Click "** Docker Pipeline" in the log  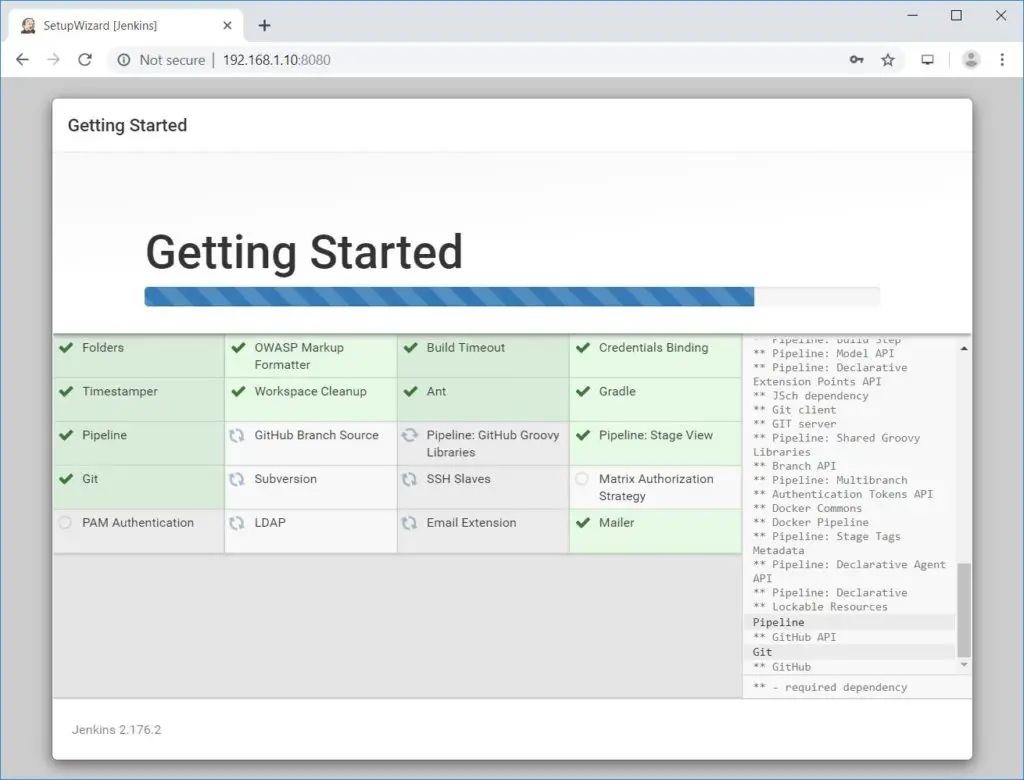click(x=810, y=523)
